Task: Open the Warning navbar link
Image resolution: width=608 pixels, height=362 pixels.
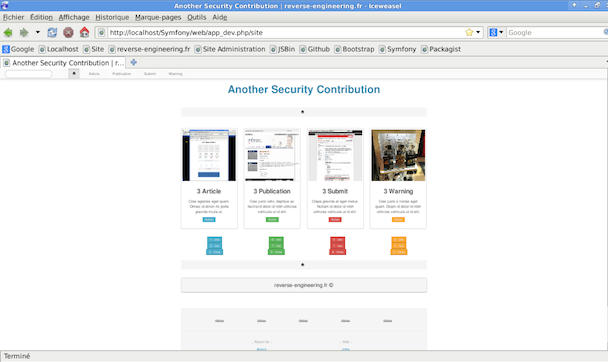Action: click(175, 74)
